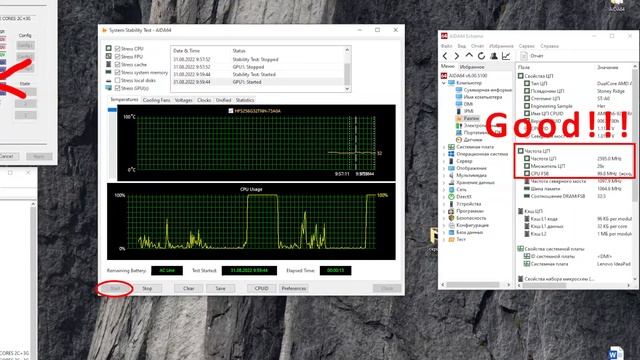Click the Save button in Stability Test

click(x=220, y=288)
